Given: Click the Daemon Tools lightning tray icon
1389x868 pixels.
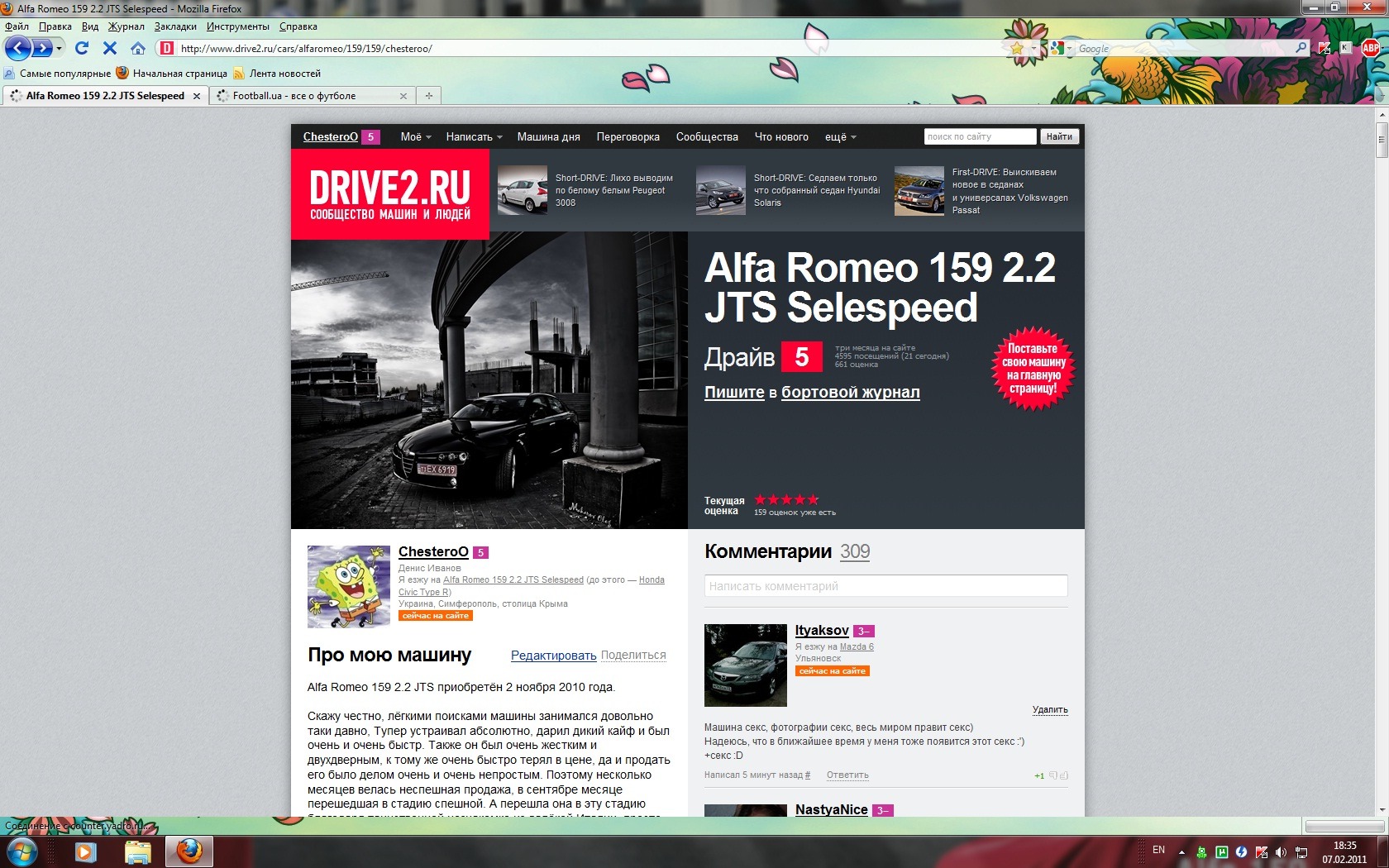Looking at the screenshot, I should [x=1241, y=851].
